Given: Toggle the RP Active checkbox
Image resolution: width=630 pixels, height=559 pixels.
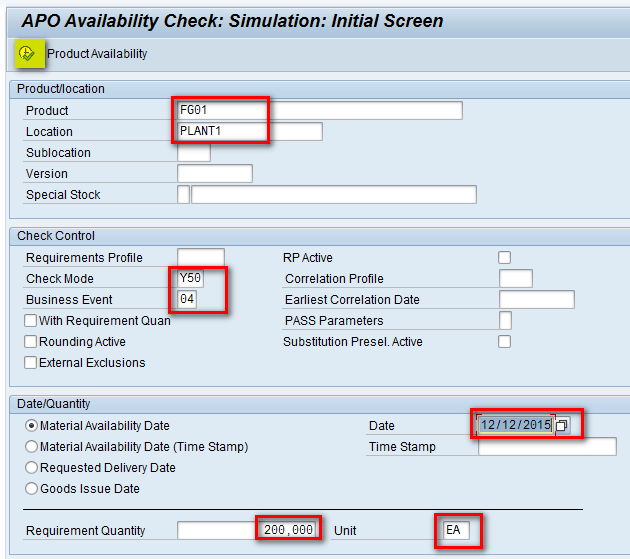Looking at the screenshot, I should pos(504,257).
